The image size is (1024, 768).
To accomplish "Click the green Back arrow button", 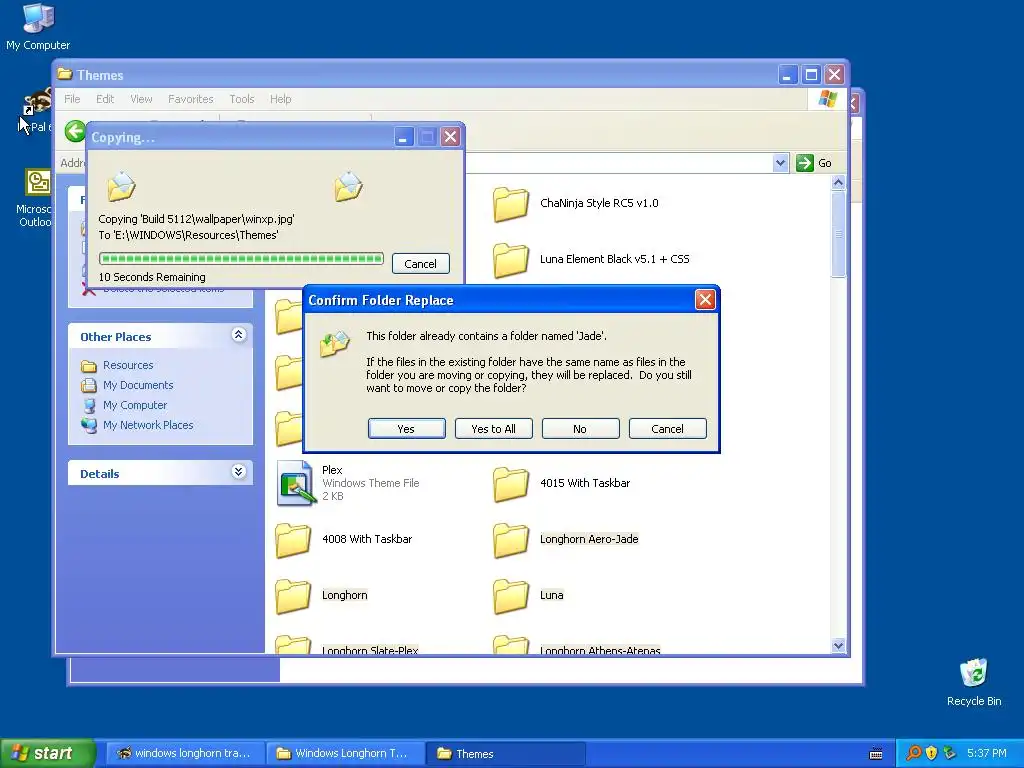I will pos(75,131).
